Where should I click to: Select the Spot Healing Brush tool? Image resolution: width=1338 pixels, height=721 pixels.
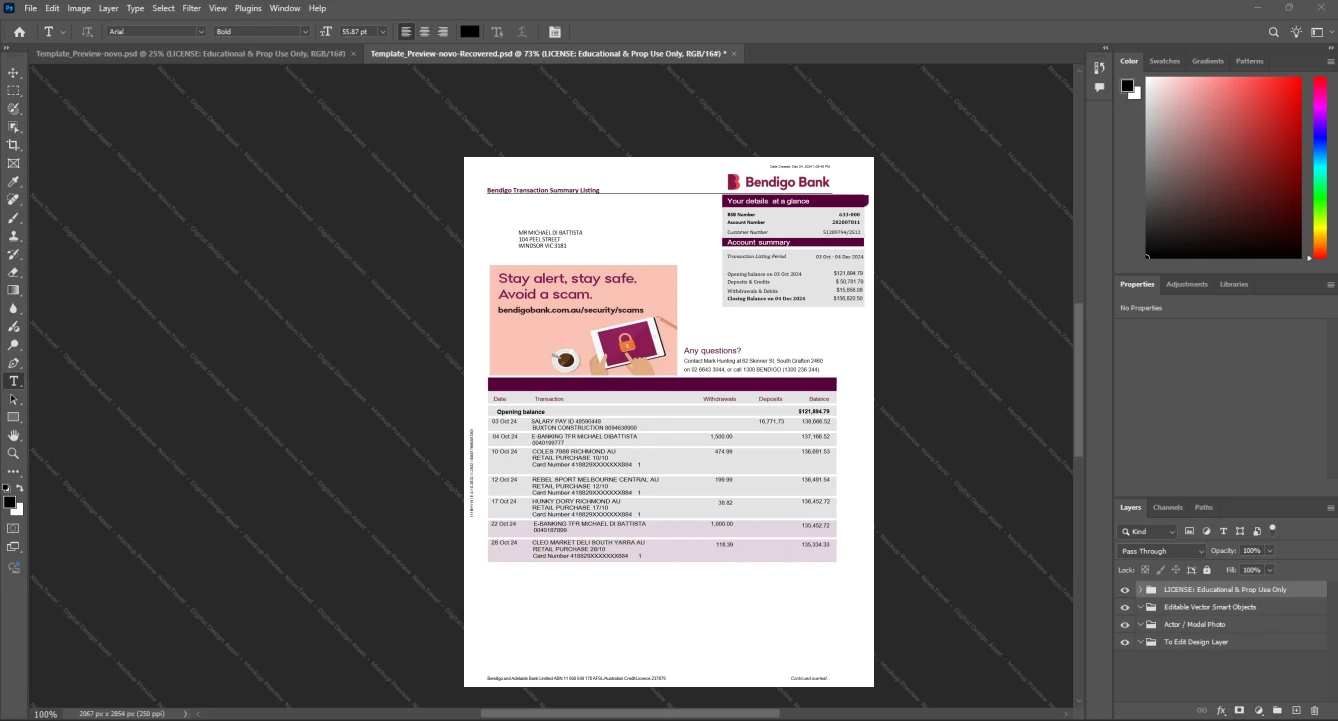(14, 200)
